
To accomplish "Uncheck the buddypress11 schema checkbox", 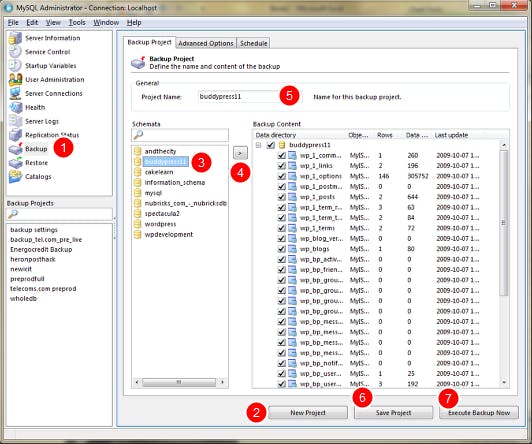I will 270,145.
